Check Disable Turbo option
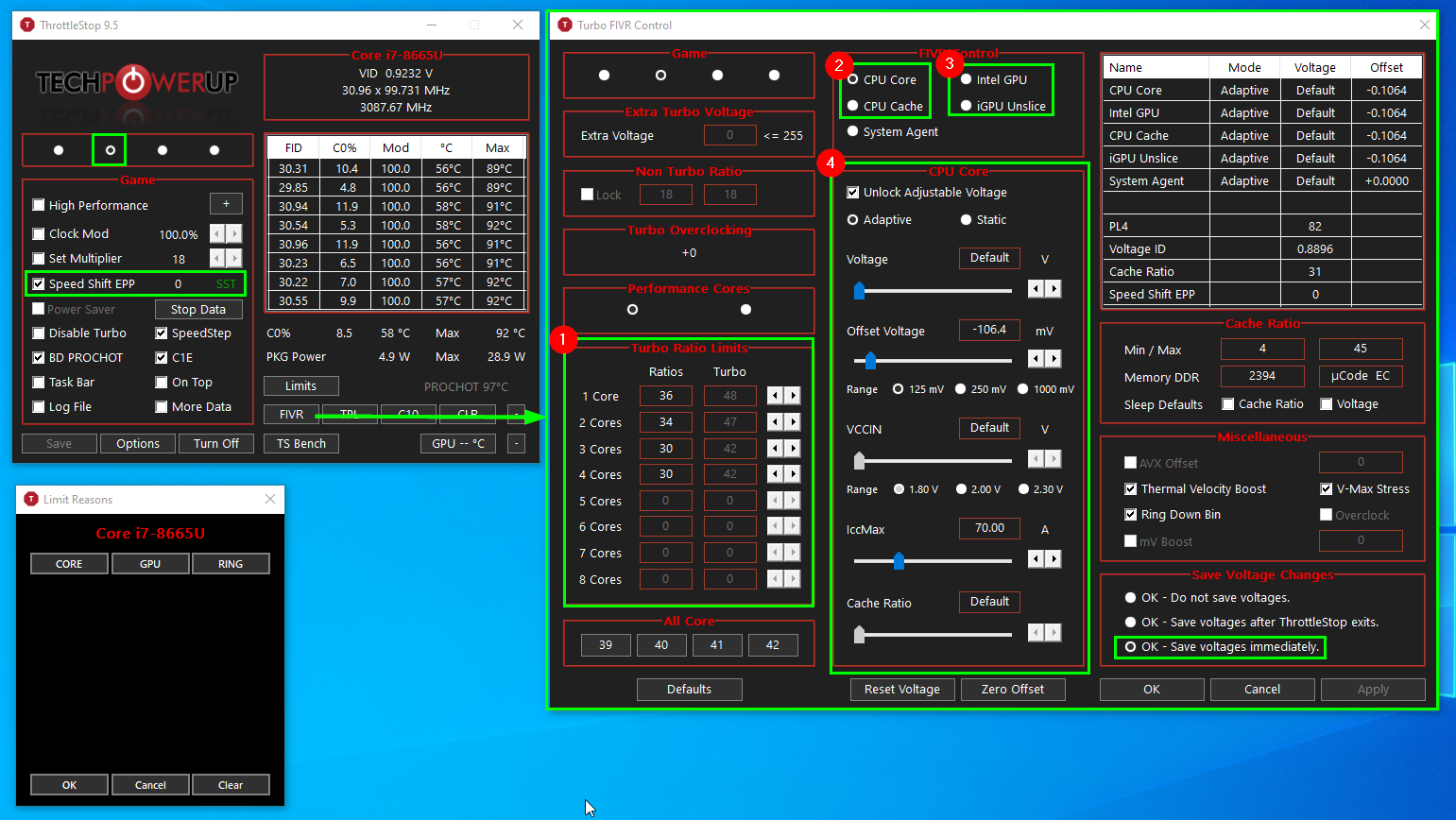This screenshot has width=1456, height=820. click(x=39, y=333)
